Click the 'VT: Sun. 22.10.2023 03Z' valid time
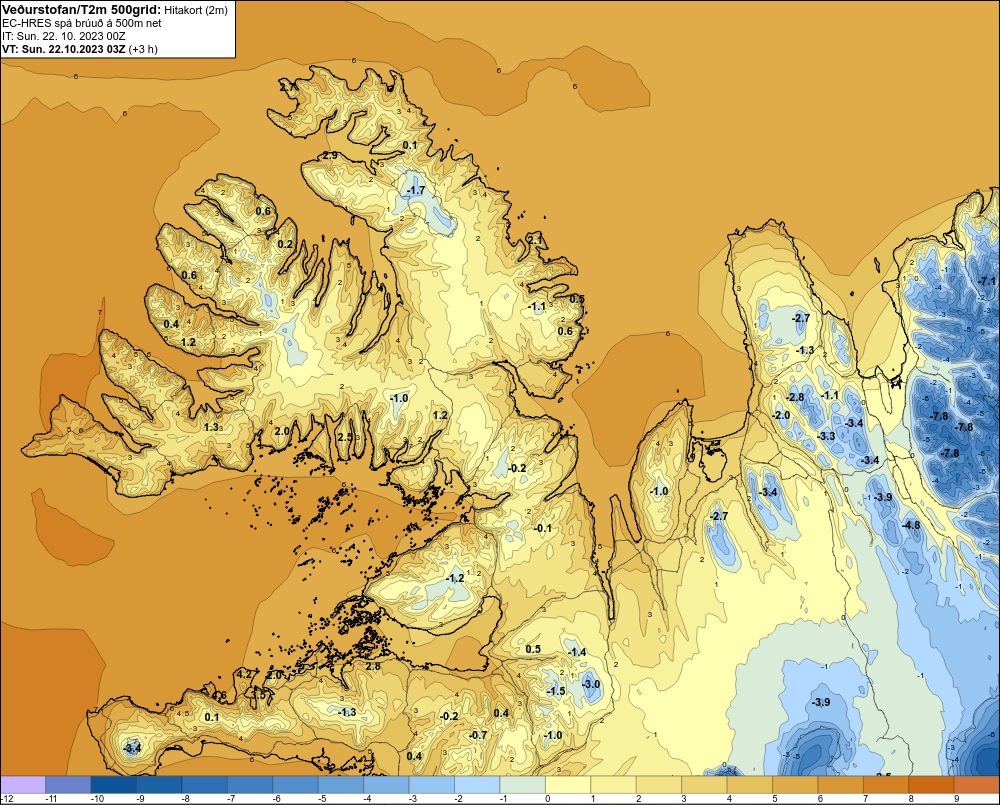1000x805 pixels. (x=64, y=49)
